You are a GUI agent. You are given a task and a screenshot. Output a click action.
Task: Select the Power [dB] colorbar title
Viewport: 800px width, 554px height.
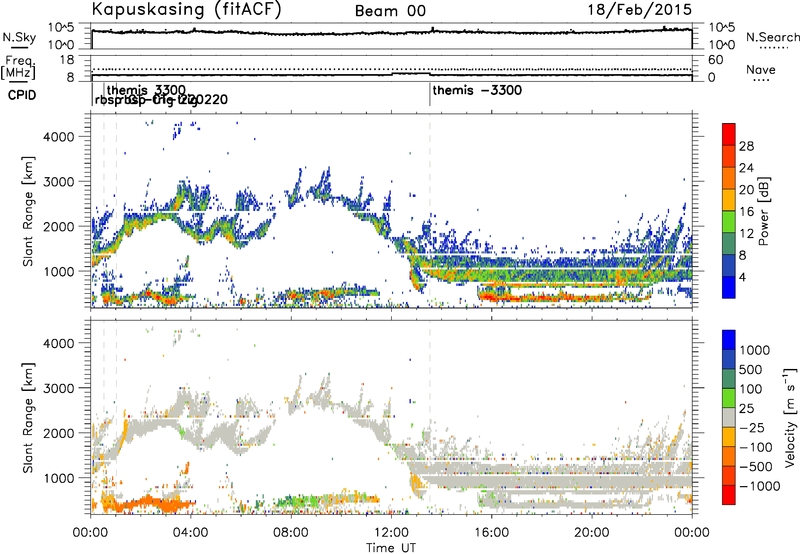[764, 211]
